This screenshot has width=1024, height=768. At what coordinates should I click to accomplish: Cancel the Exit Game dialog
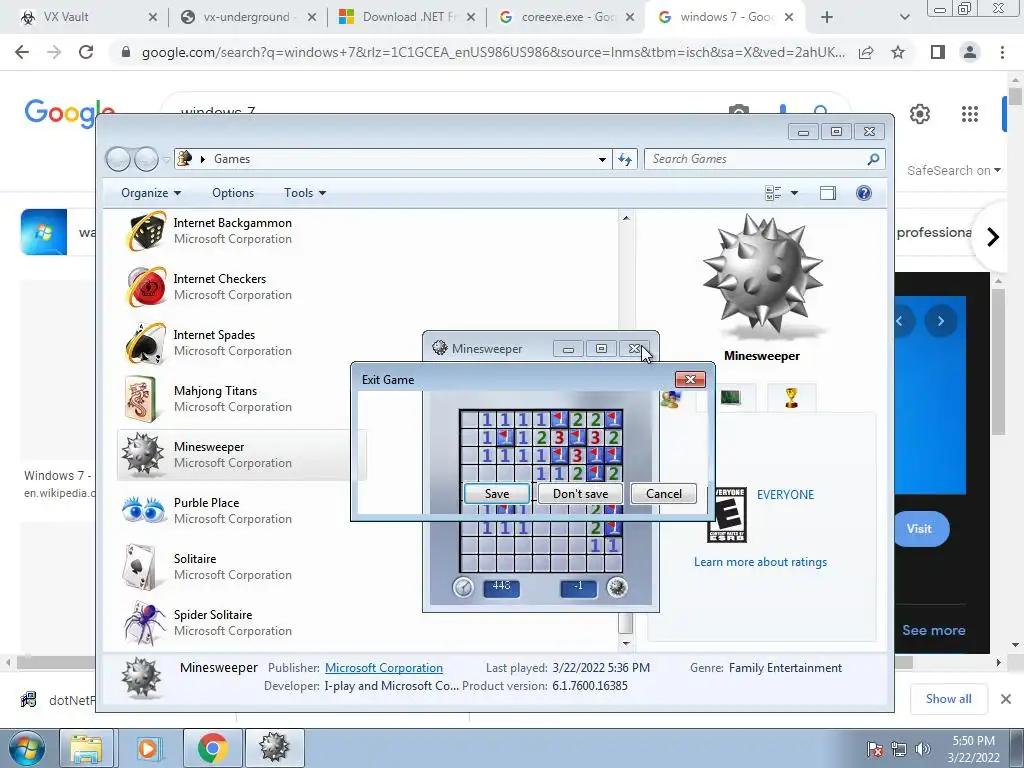tap(664, 494)
